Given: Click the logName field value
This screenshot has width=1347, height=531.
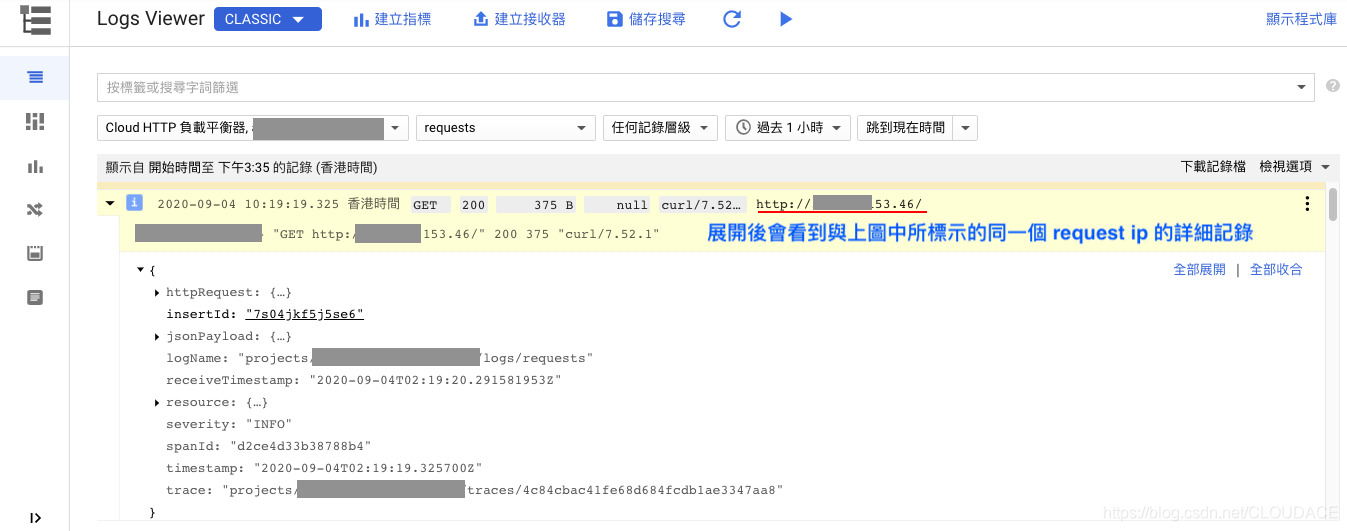Looking at the screenshot, I should (x=415, y=358).
